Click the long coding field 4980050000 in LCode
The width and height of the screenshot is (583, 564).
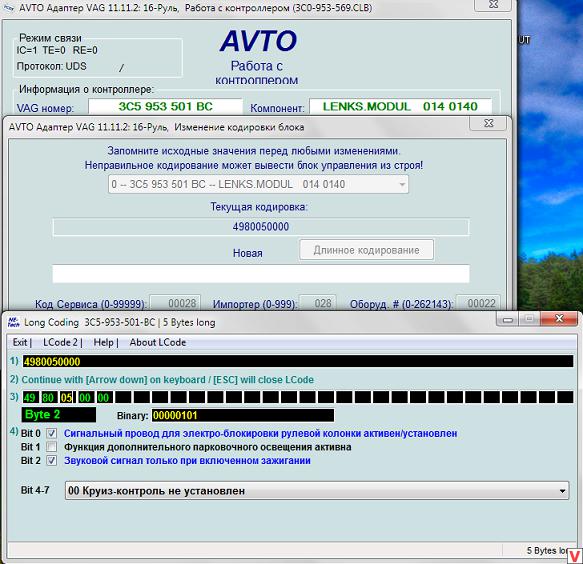pyautogui.click(x=298, y=361)
